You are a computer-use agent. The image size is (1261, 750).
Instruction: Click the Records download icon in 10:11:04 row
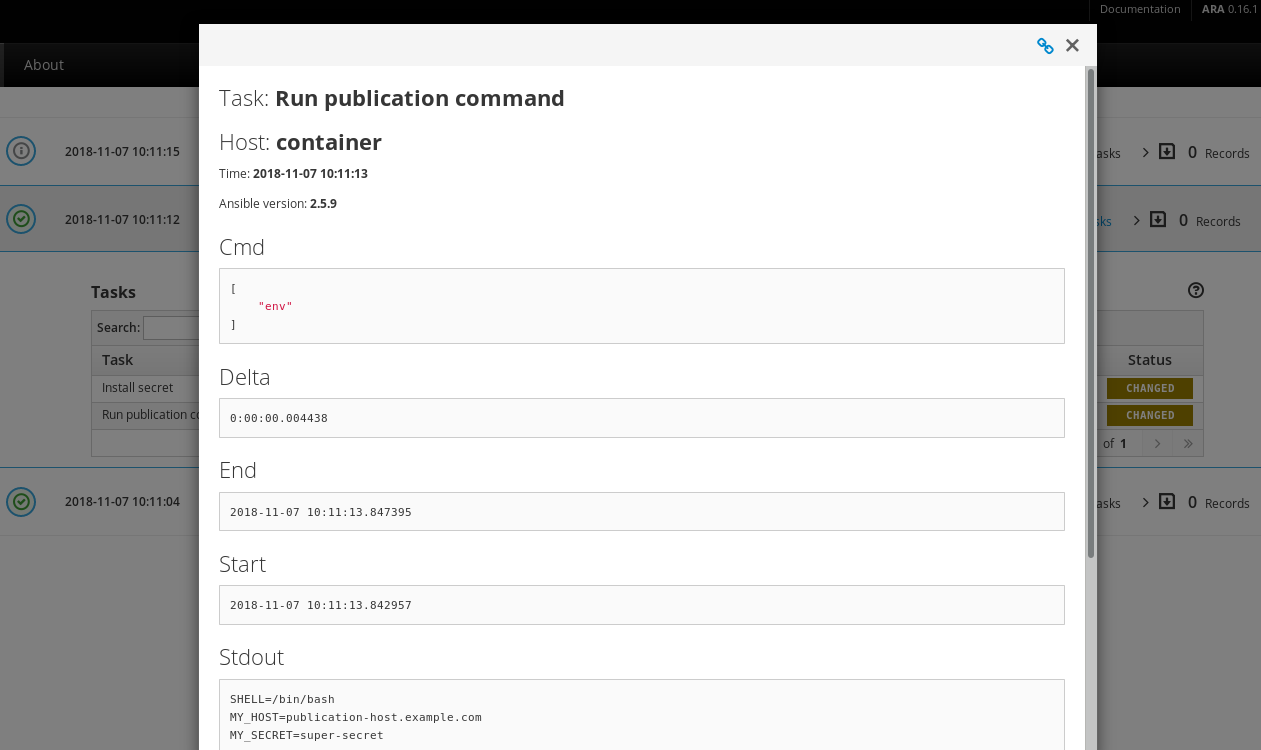[x=1167, y=502]
